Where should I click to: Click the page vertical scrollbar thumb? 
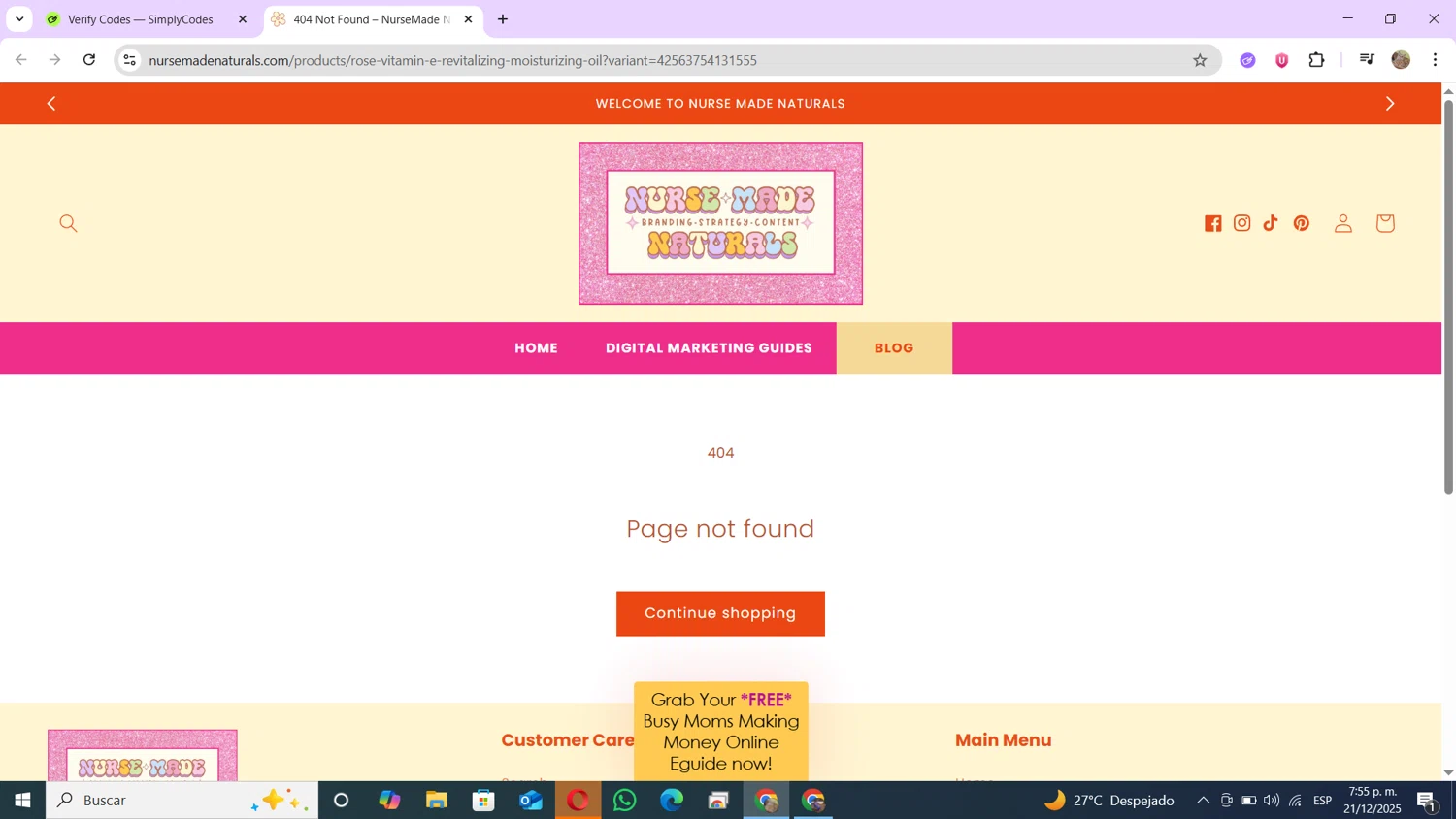click(x=1448, y=296)
